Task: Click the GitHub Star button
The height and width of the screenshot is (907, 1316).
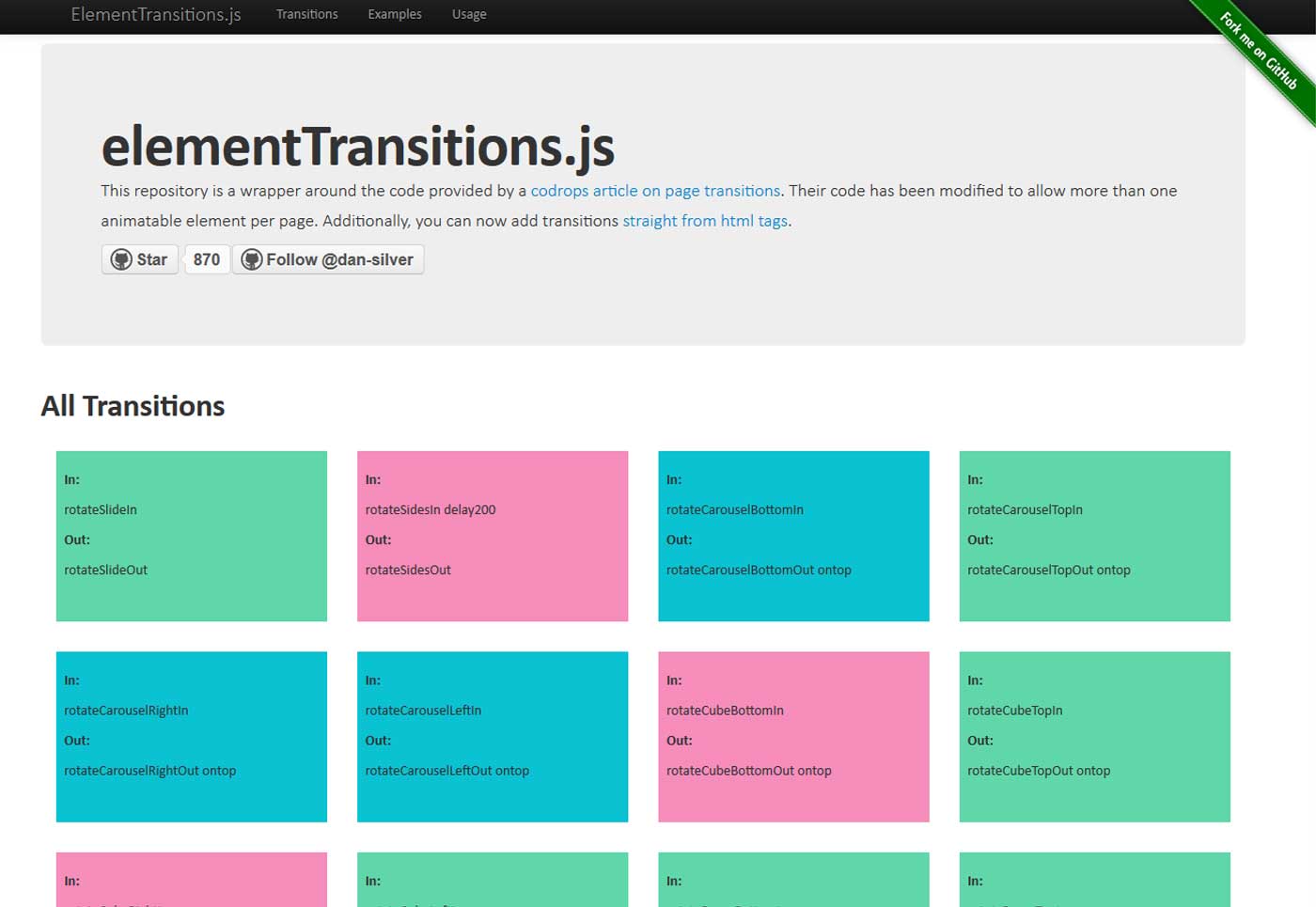Action: click(x=140, y=259)
